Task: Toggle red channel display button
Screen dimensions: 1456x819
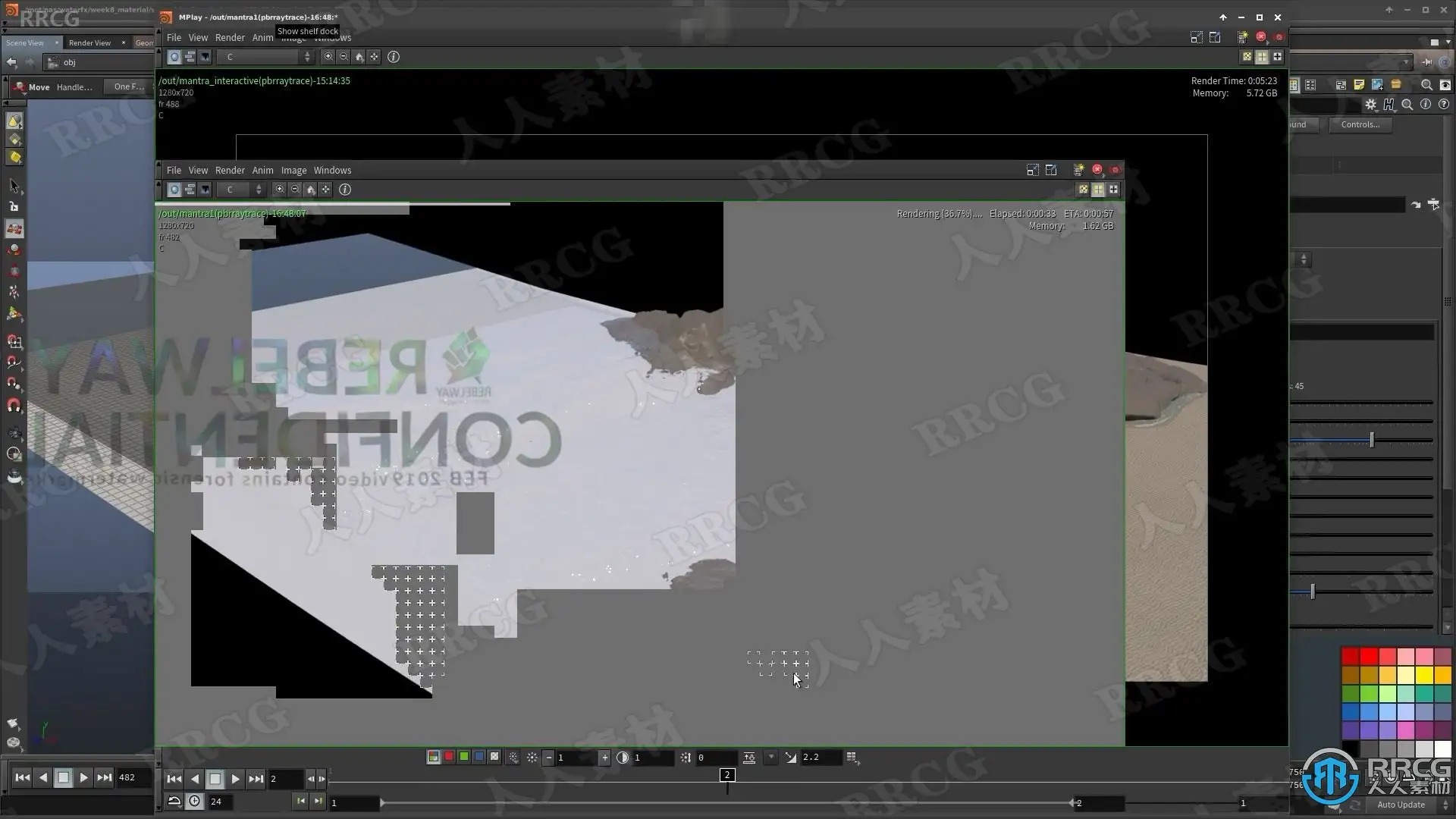Action: pos(449,757)
